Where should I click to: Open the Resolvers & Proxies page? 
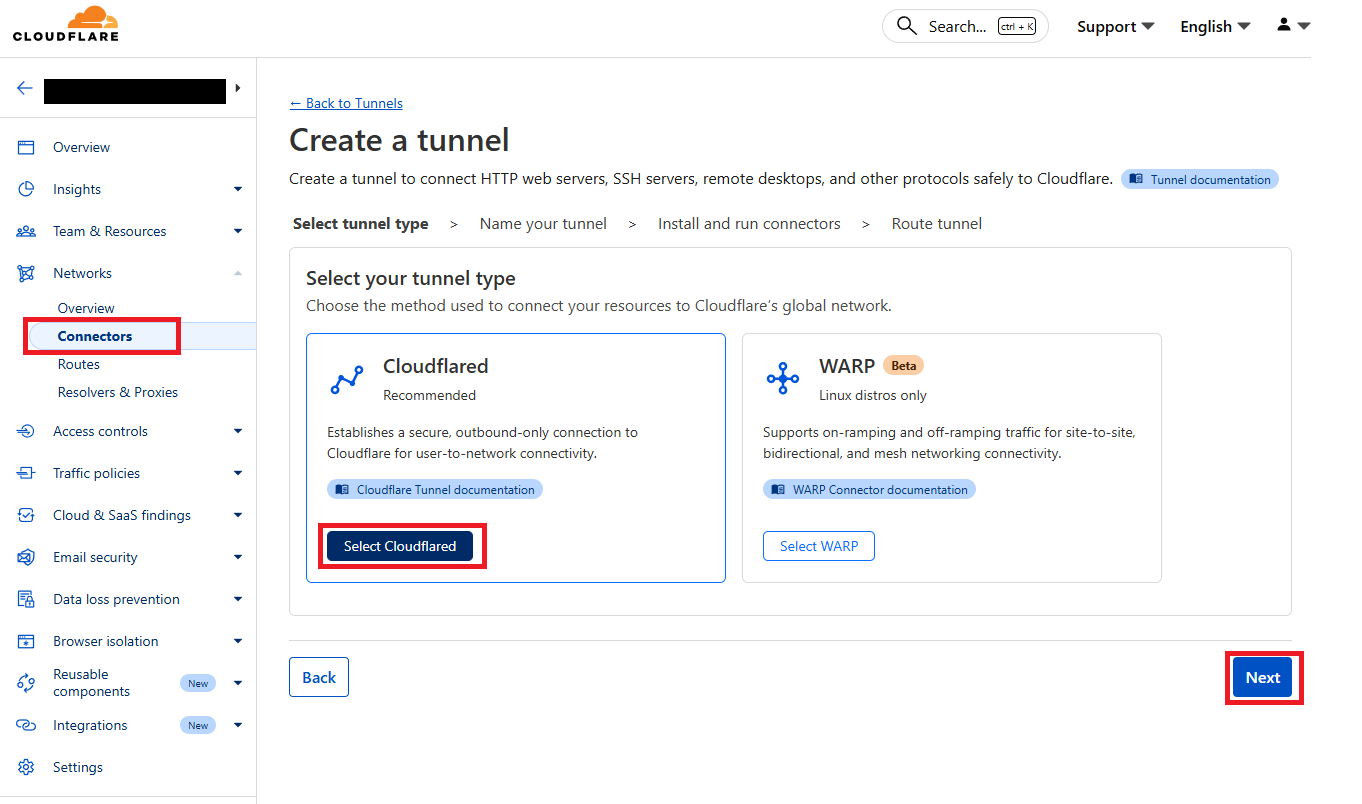(x=116, y=391)
